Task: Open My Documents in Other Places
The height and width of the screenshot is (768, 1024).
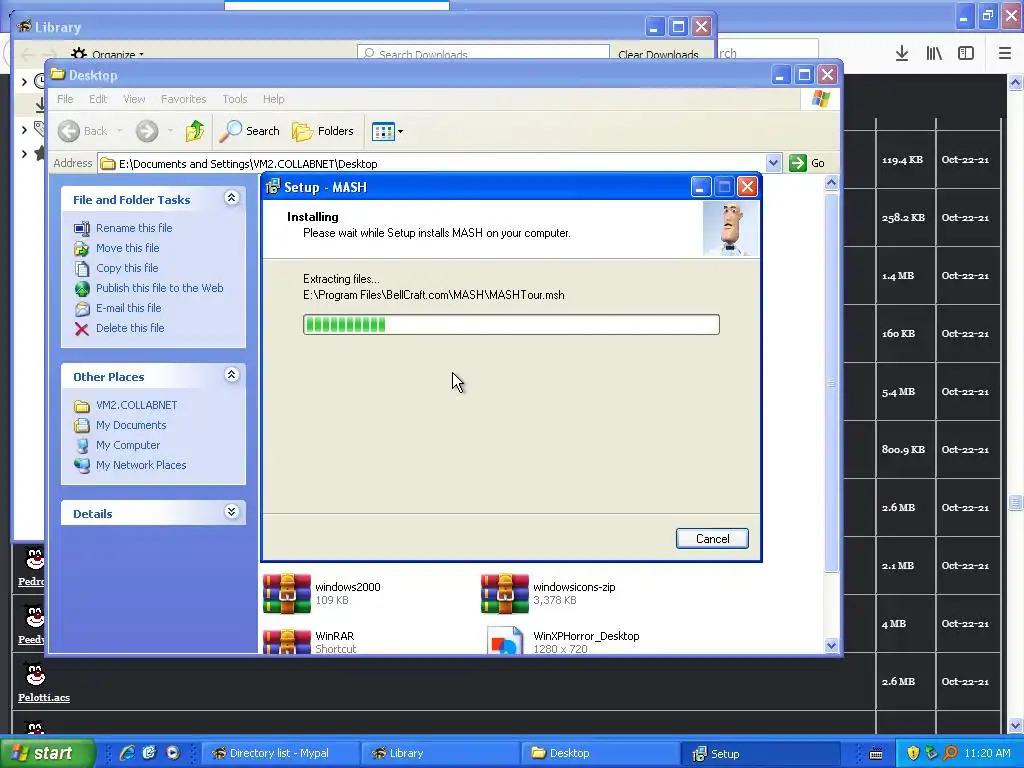Action: pos(131,425)
